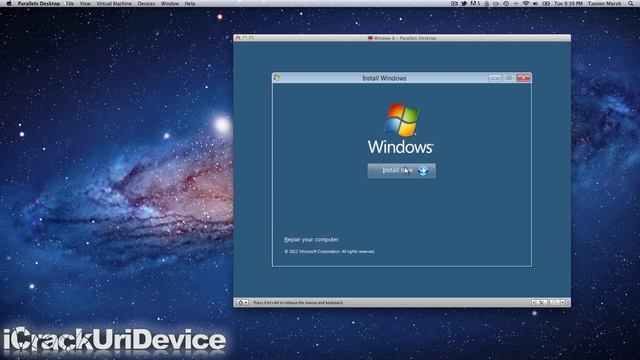The height and width of the screenshot is (360, 640).
Task: Open the Window menu
Action: [x=170, y=3]
